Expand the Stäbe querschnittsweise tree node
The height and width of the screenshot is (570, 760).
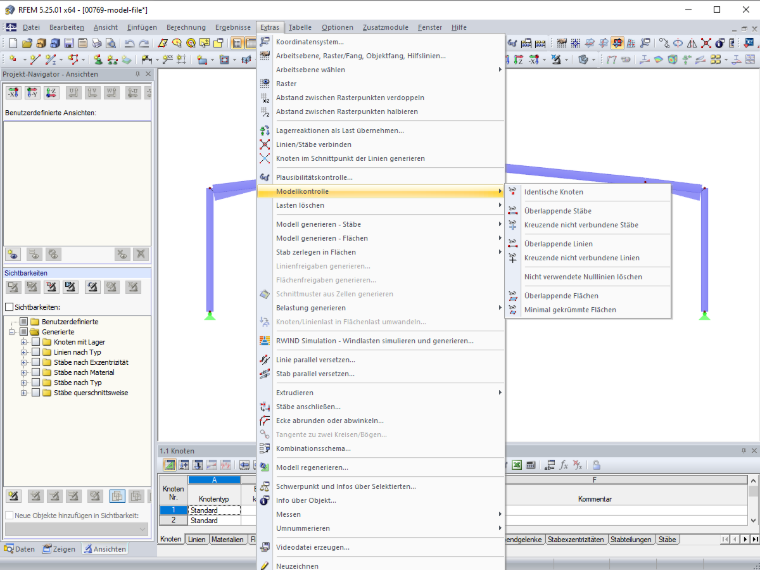pyautogui.click(x=24, y=393)
